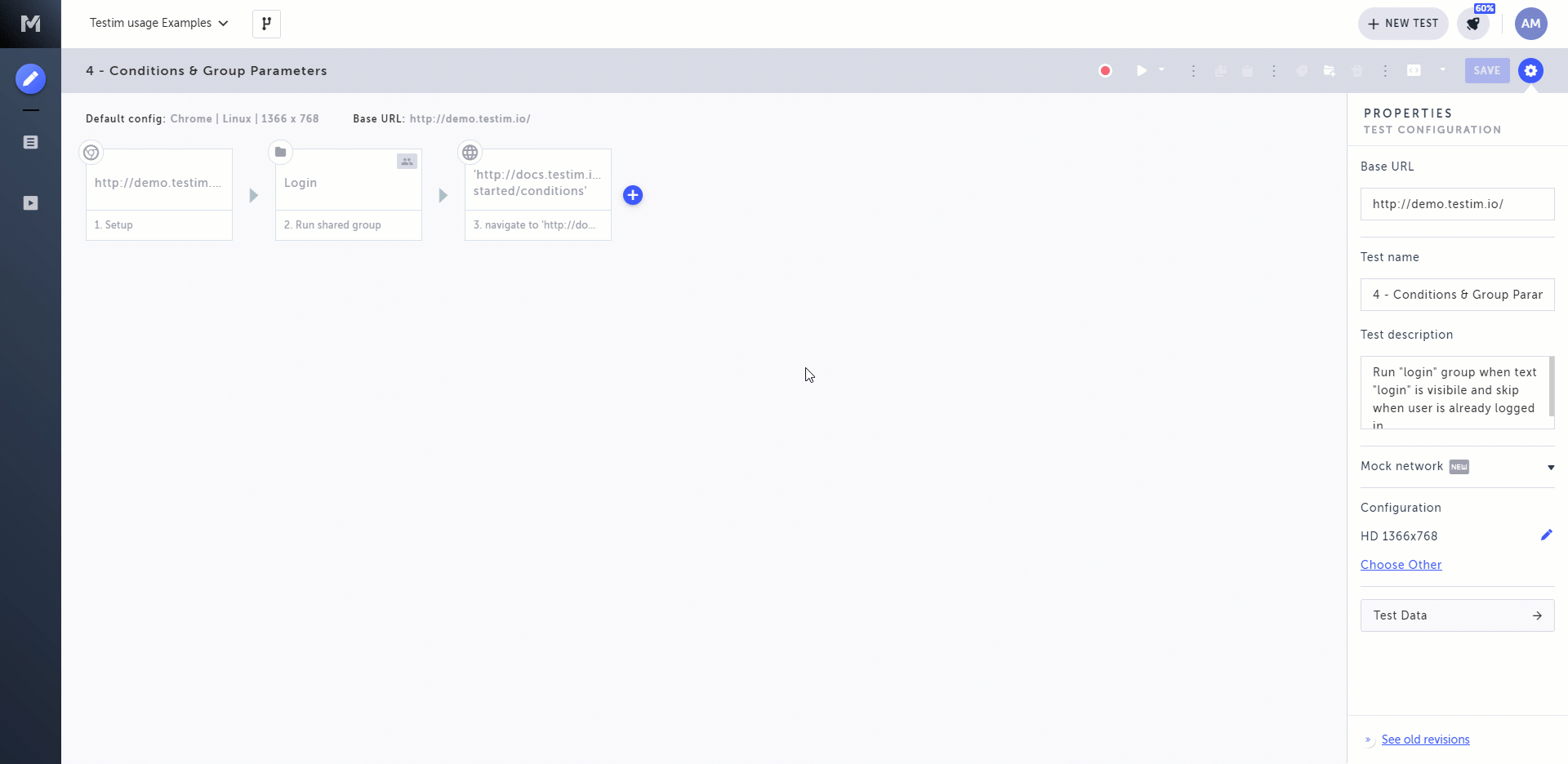Expand the dropdown arrow beside code icon
Image resolution: width=1568 pixels, height=764 pixels.
pyautogui.click(x=1443, y=69)
